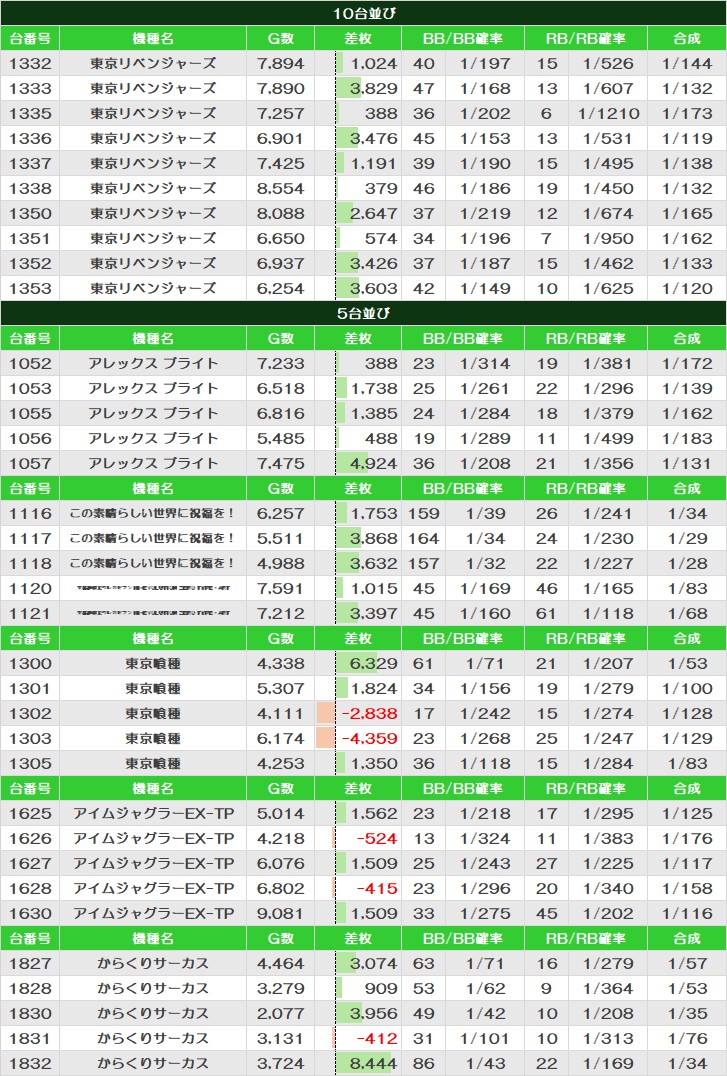Select difference 3,956 for machine 1830
Viewport: 727px width, 1076px height.
374,1014
